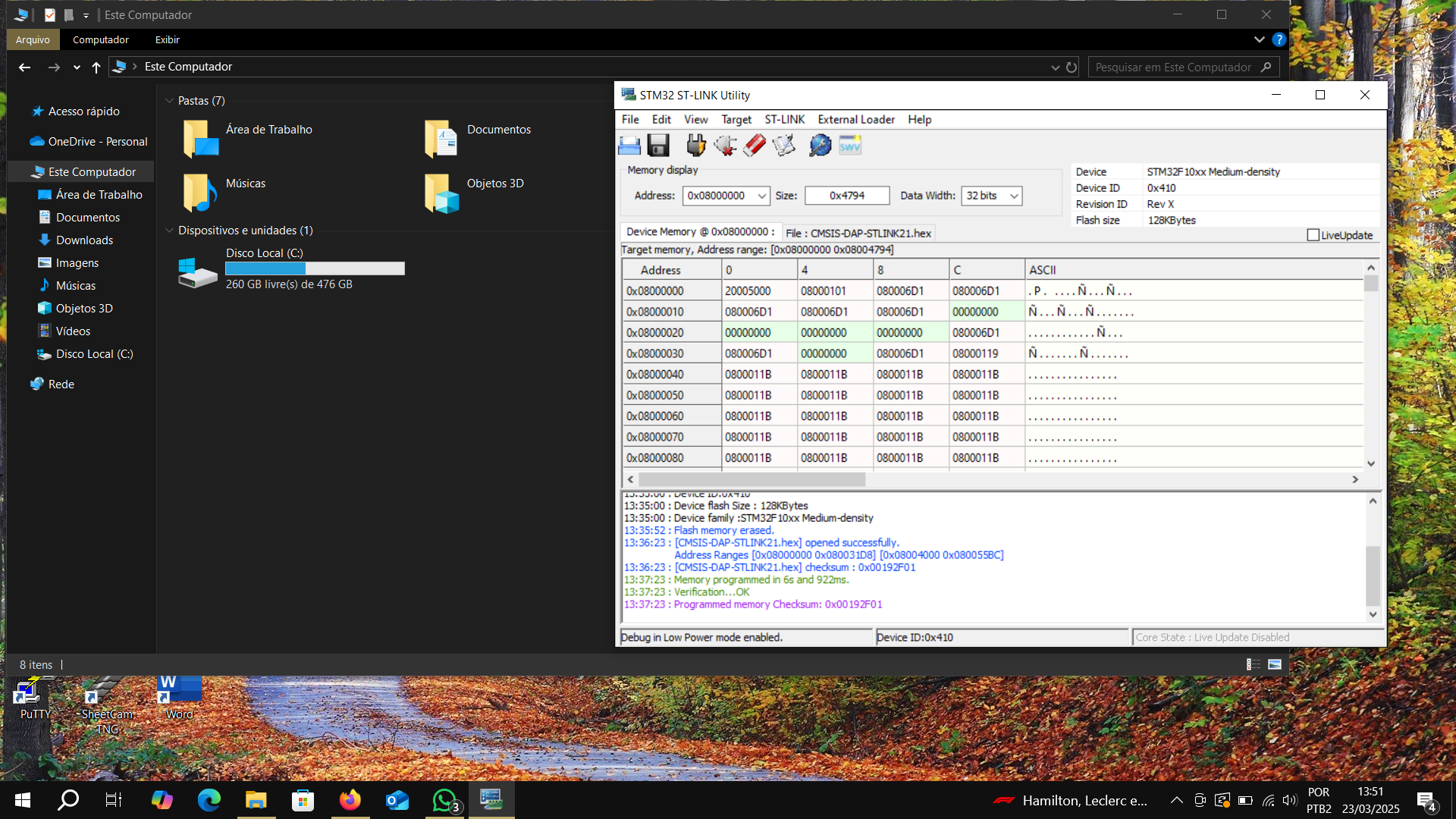Image resolution: width=1456 pixels, height=819 pixels.
Task: Open the ST-LINK menu
Action: (785, 119)
